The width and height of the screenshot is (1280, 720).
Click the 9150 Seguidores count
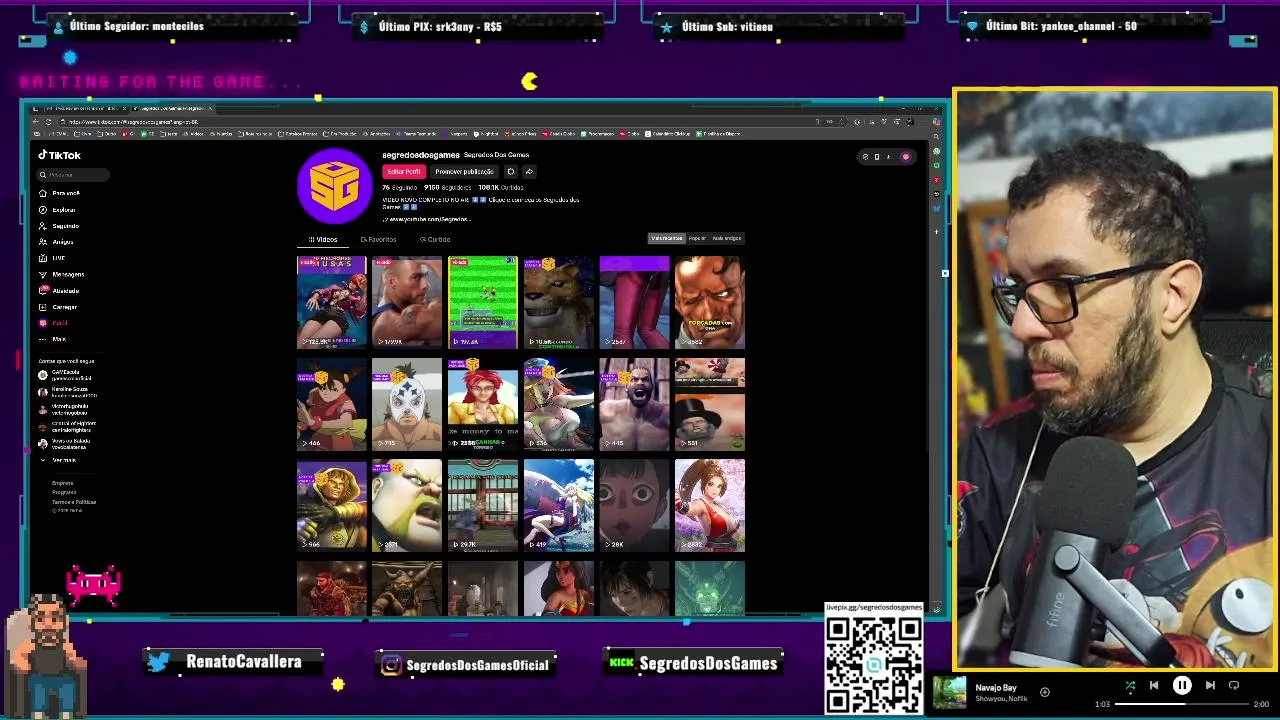[447, 187]
